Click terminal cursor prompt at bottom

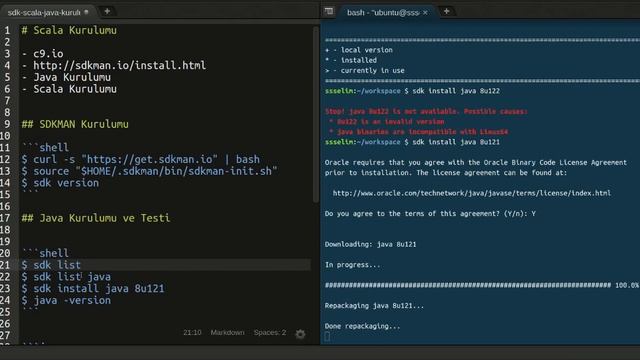(x=327, y=336)
